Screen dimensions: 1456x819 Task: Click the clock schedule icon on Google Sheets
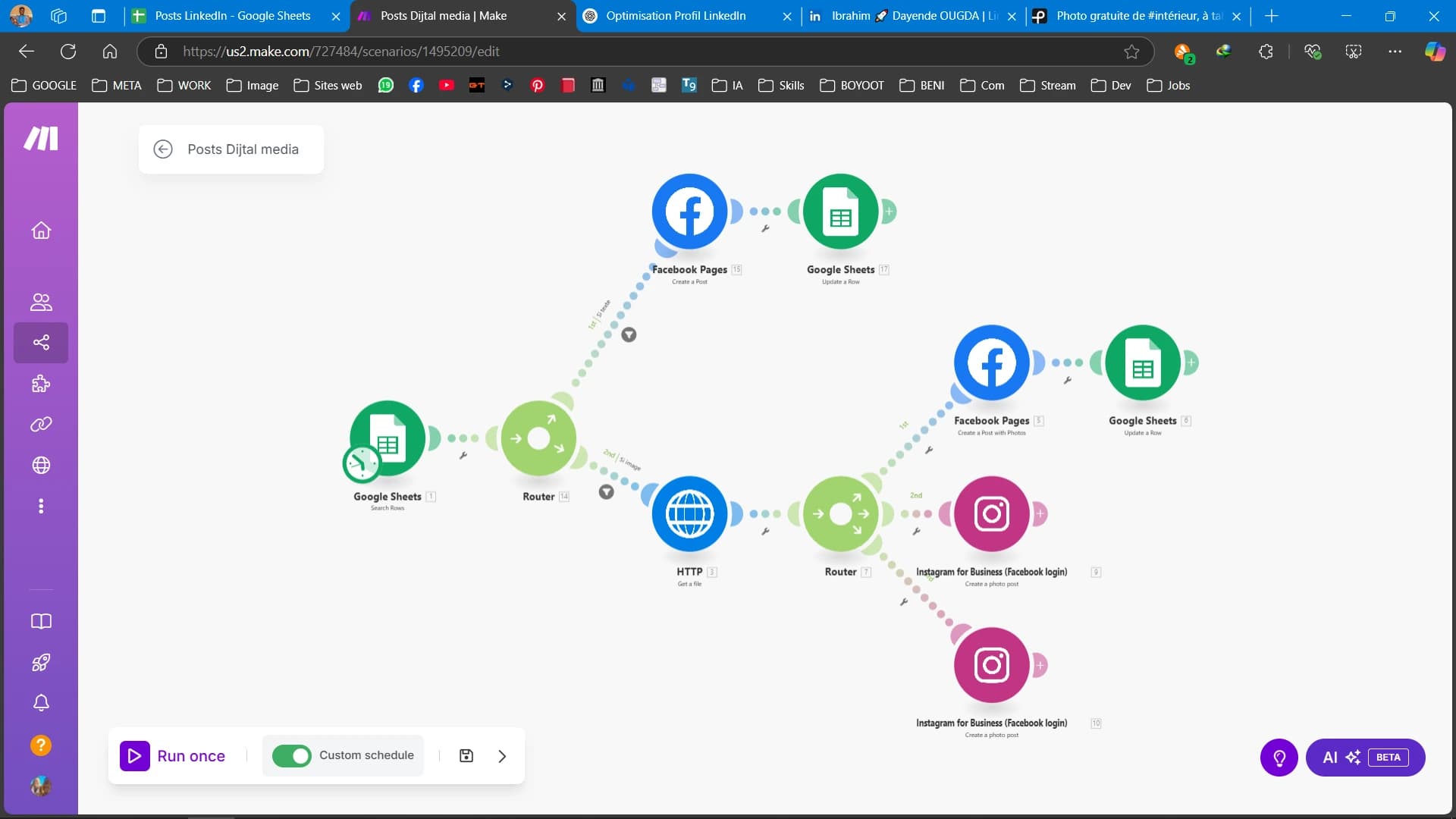click(362, 464)
